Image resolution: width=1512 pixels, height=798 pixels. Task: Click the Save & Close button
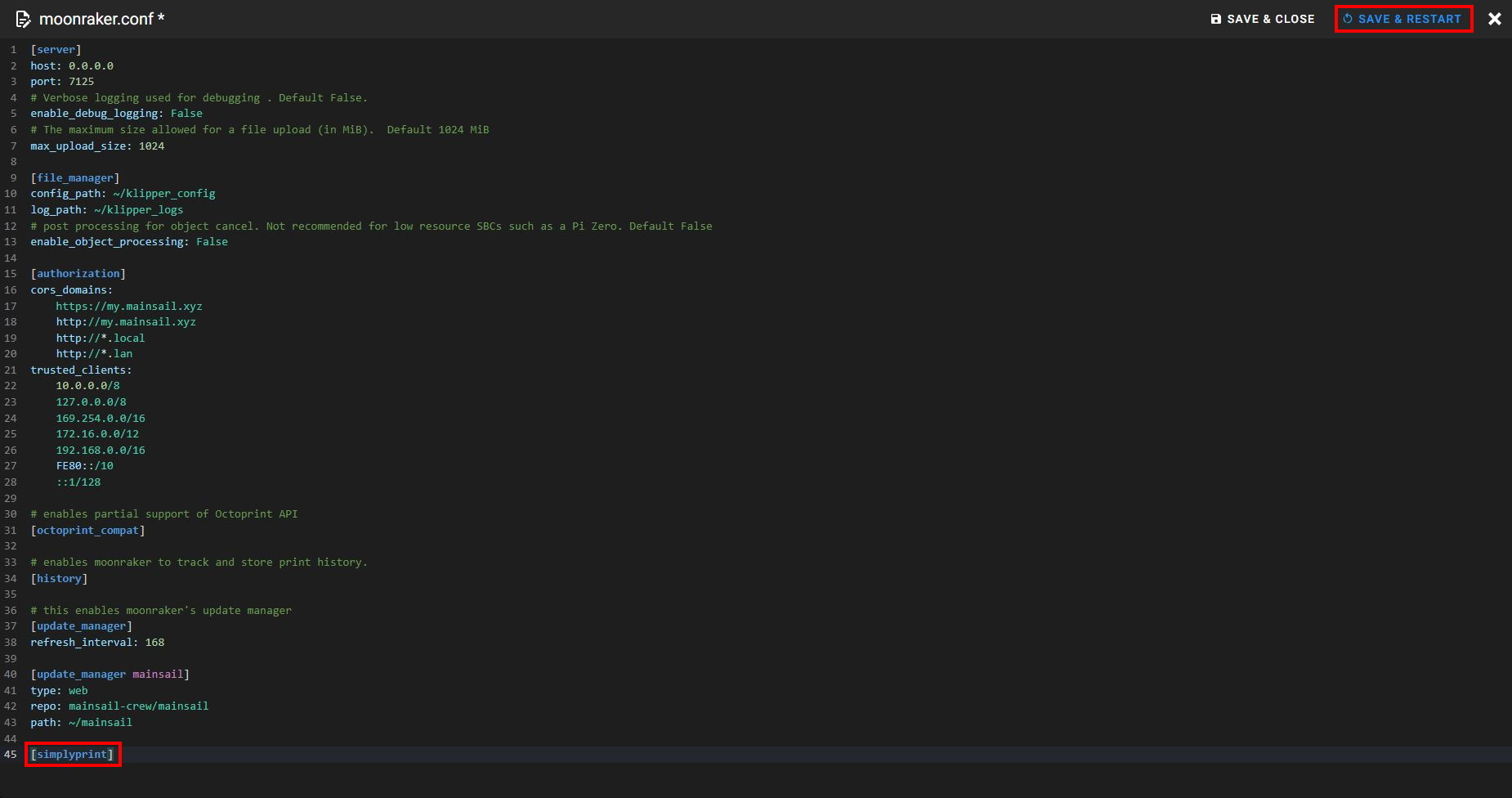click(x=1262, y=19)
